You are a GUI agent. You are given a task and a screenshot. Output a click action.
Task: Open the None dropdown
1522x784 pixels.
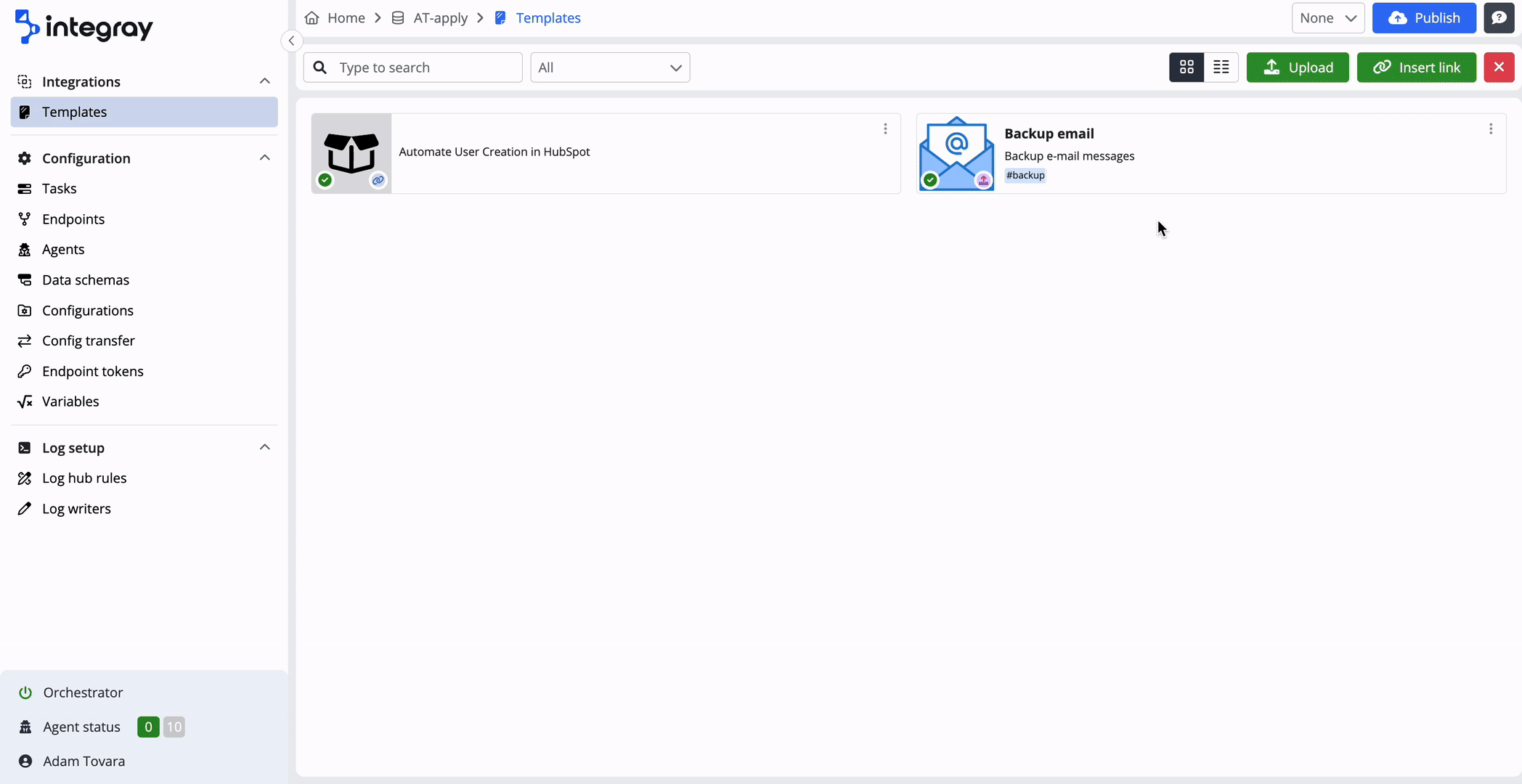(1327, 18)
